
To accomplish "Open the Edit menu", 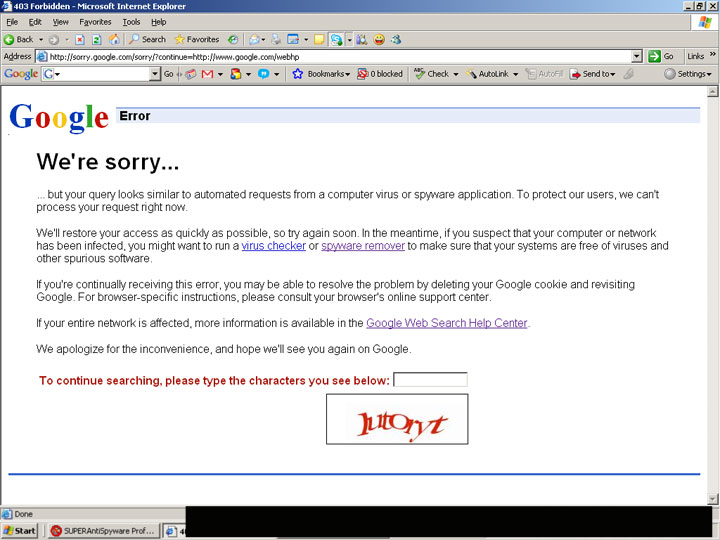I will pyautogui.click(x=35, y=22).
